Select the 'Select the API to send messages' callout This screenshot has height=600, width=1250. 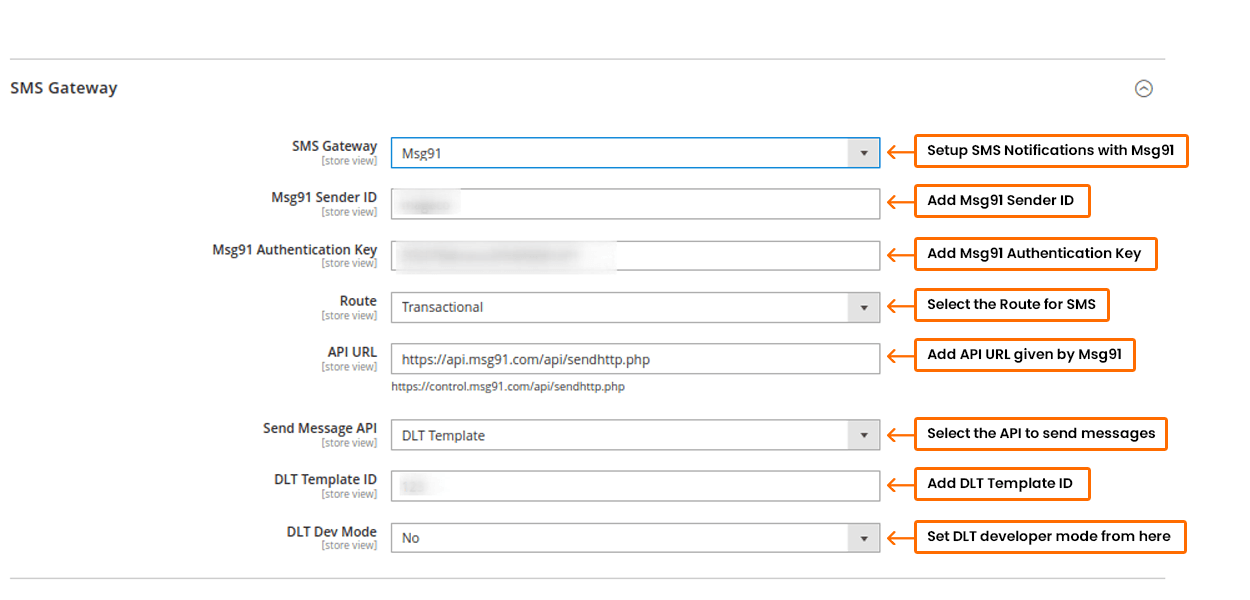coord(1040,433)
